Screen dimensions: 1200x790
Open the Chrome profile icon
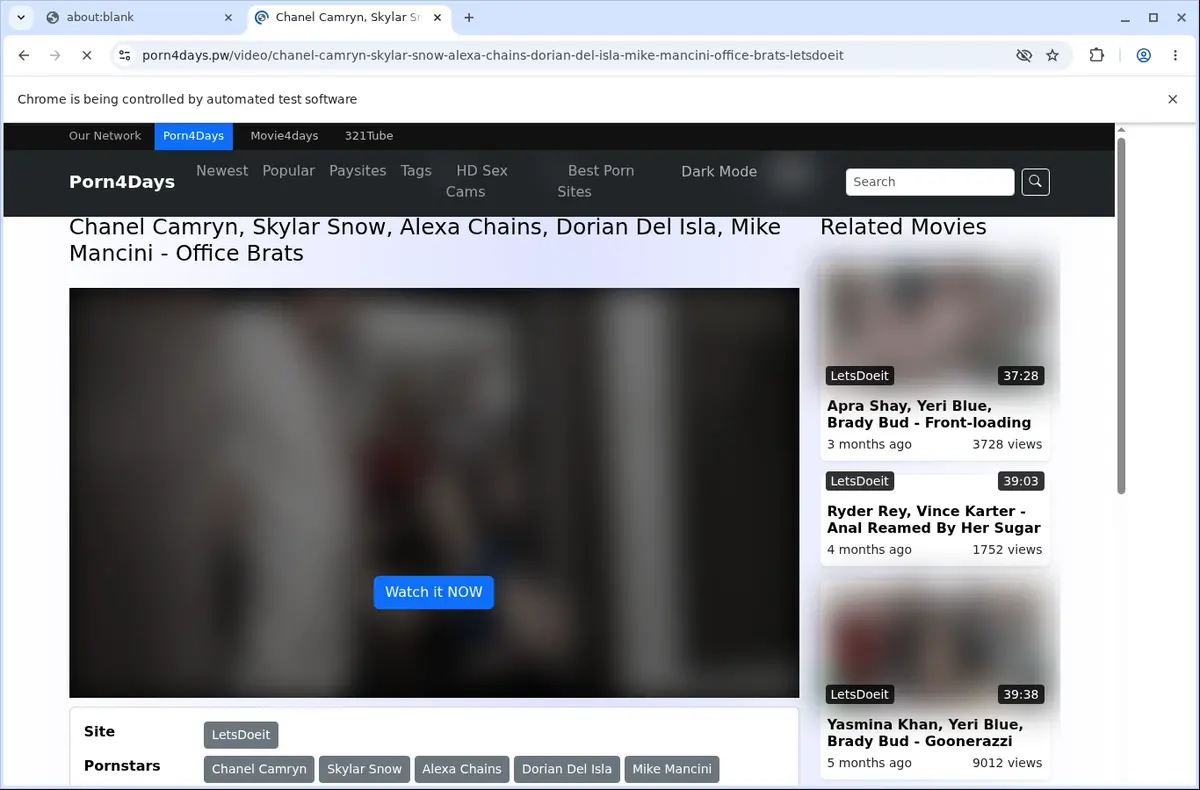pos(1144,55)
